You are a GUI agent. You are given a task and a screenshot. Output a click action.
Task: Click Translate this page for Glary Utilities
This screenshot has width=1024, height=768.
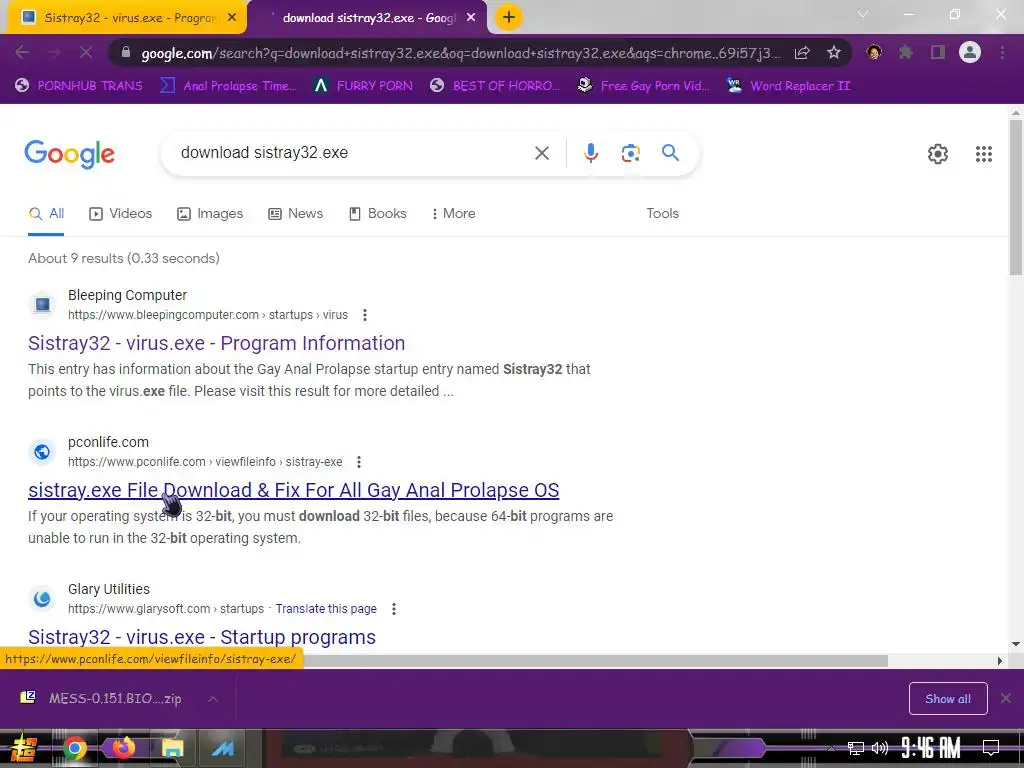tap(326, 609)
